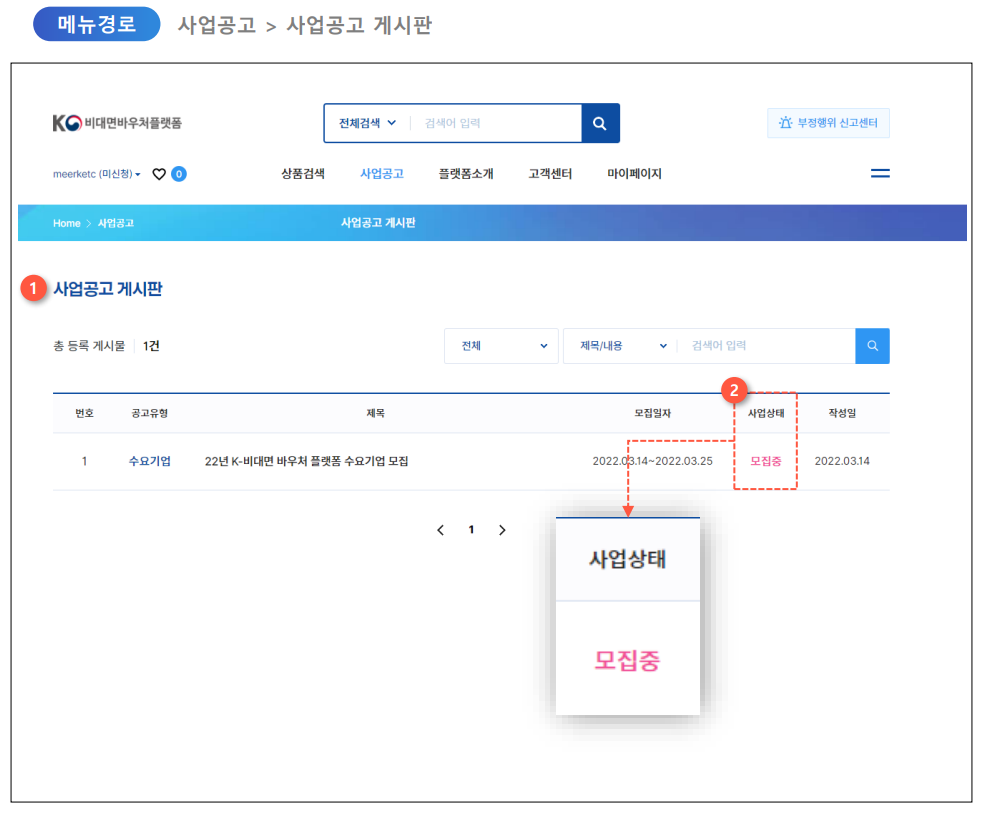Open the 마이페이지 menu
The width and height of the screenshot is (989, 814).
click(x=635, y=173)
